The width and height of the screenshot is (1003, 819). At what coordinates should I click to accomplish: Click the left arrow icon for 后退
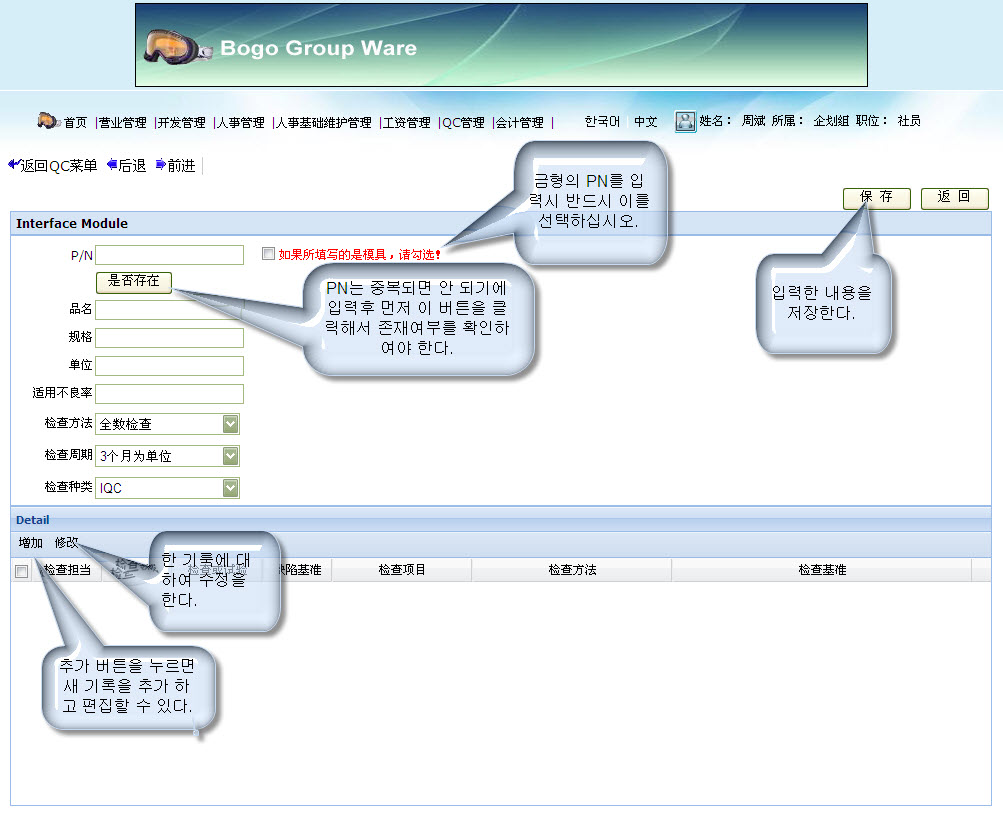tap(111, 165)
